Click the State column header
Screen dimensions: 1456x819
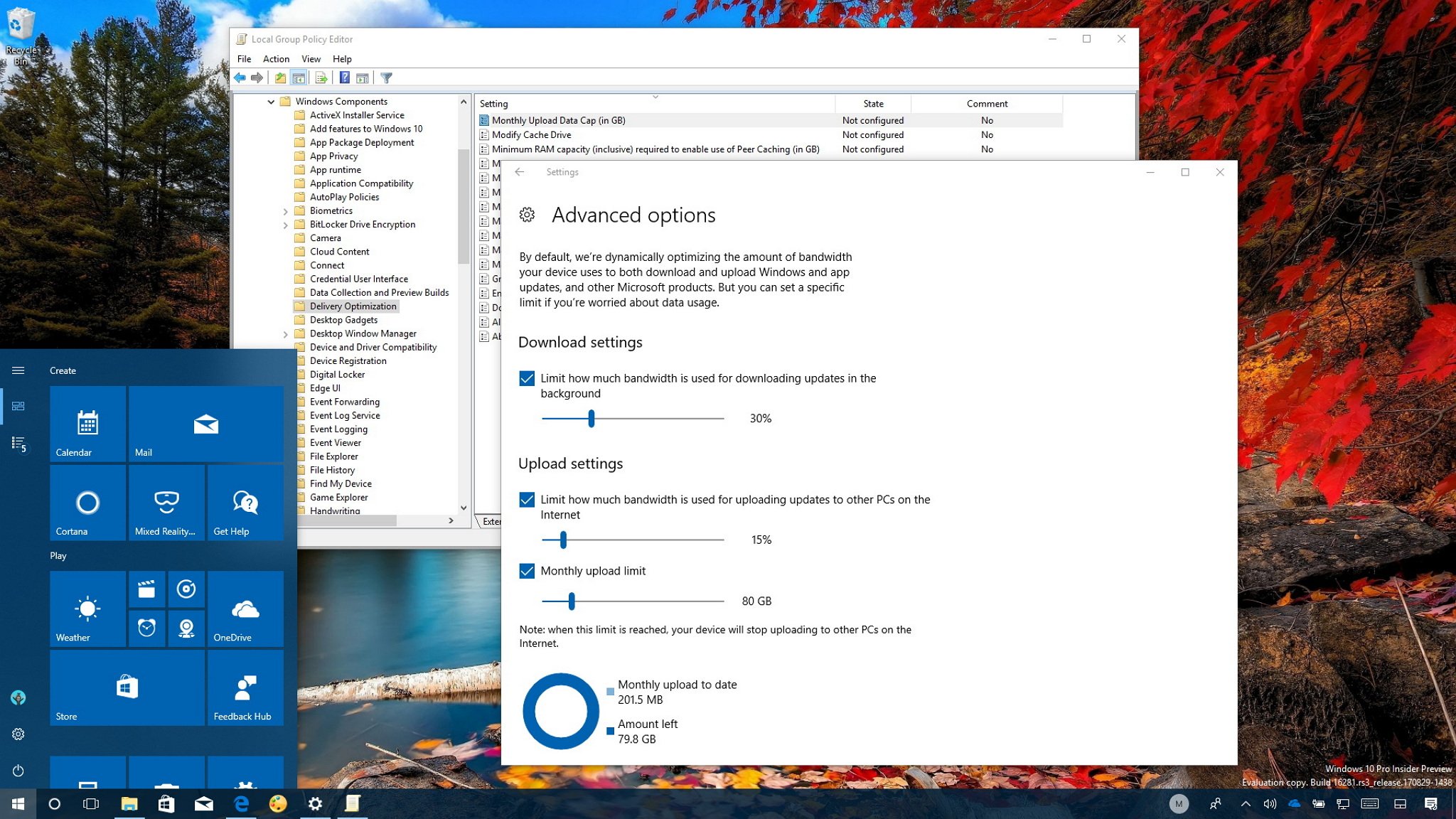click(873, 104)
